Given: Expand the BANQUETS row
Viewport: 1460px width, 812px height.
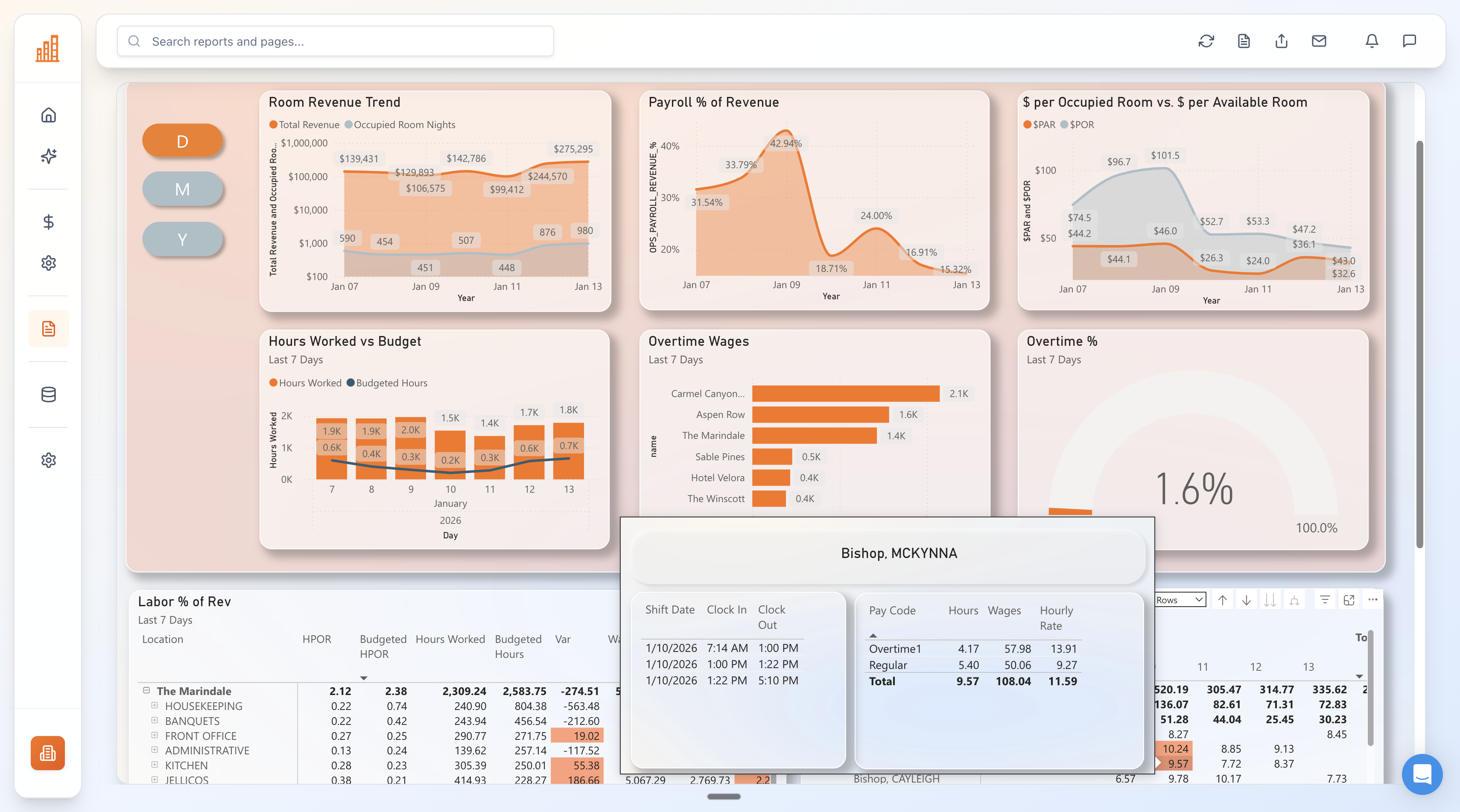Looking at the screenshot, I should (x=154, y=720).
